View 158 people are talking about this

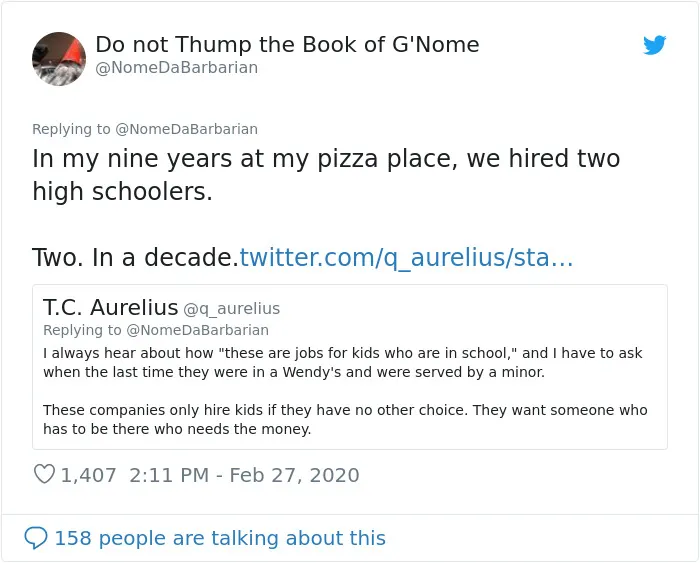click(220, 538)
